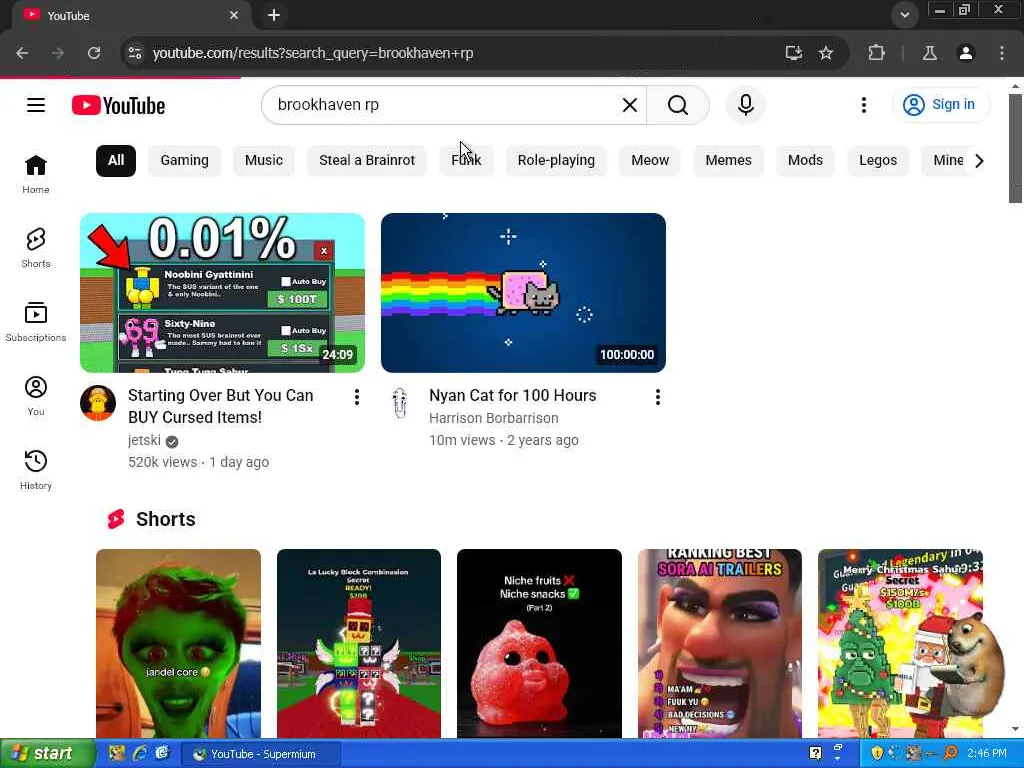
Task: Select the Funk filter chip
Action: pyautogui.click(x=466, y=161)
